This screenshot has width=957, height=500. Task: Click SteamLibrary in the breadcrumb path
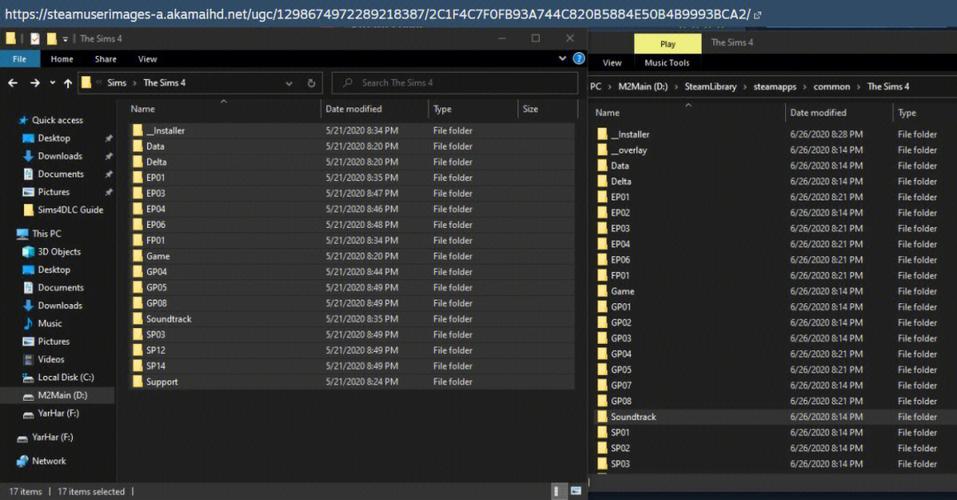pyautogui.click(x=710, y=87)
